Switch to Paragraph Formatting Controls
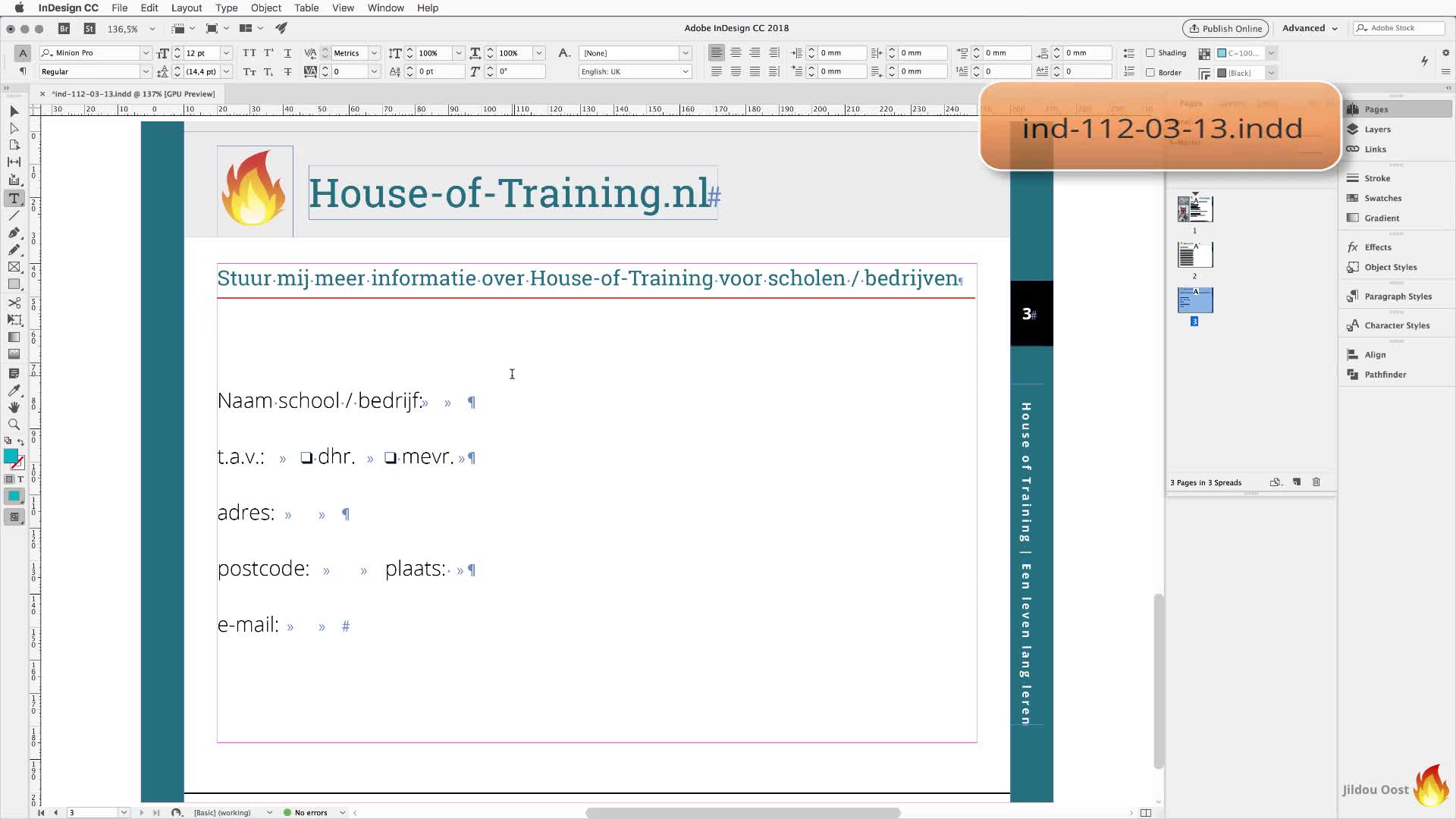1456x819 pixels. point(23,71)
